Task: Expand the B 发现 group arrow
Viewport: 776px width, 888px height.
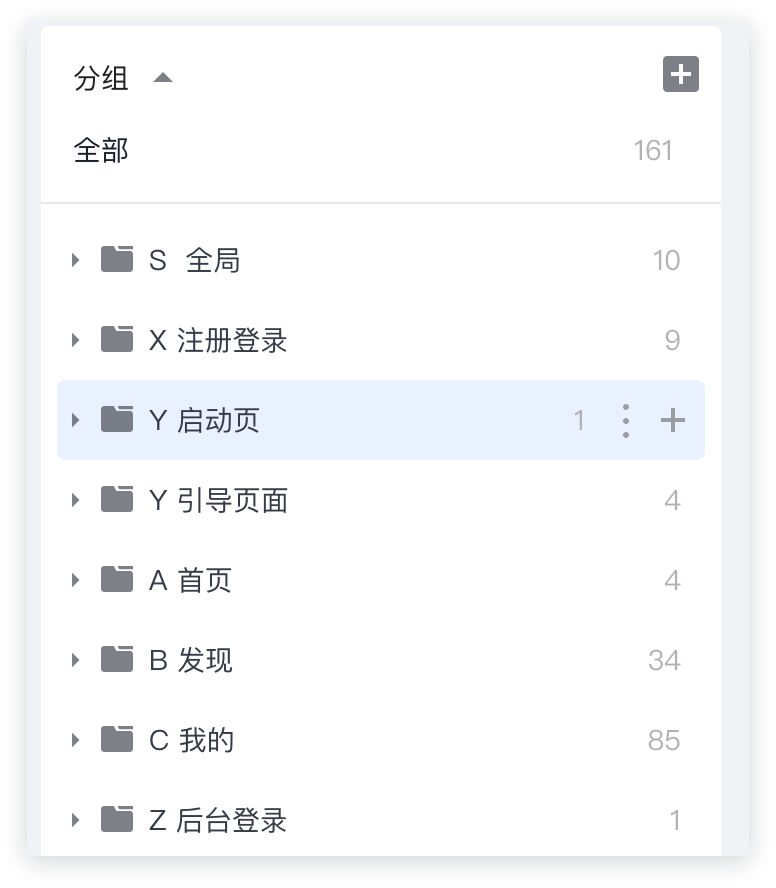Action: pyautogui.click(x=75, y=660)
